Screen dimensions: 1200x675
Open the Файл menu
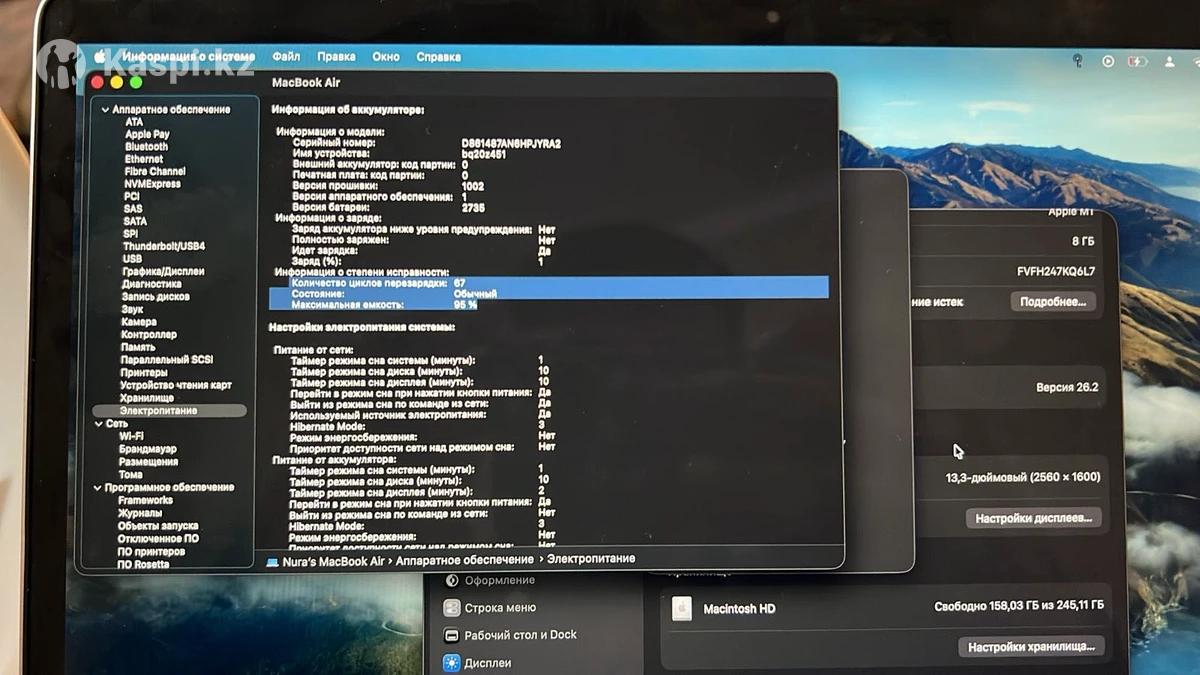pos(286,57)
